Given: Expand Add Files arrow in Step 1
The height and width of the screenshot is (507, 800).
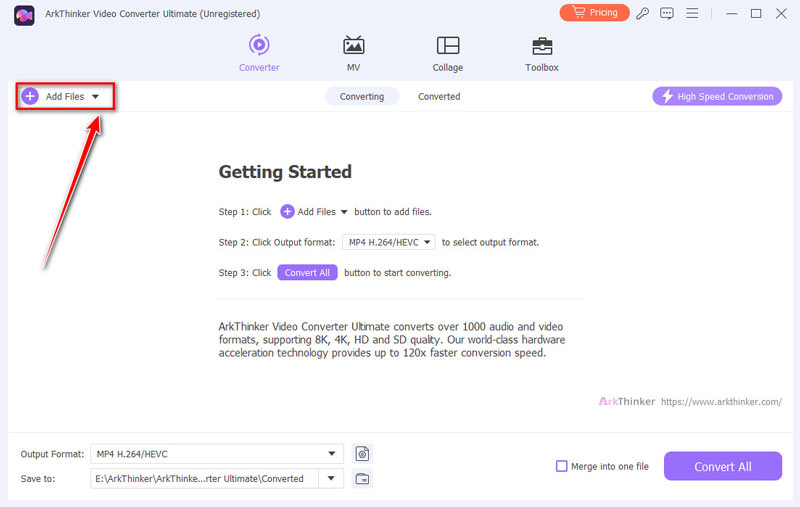Looking at the screenshot, I should (x=344, y=212).
